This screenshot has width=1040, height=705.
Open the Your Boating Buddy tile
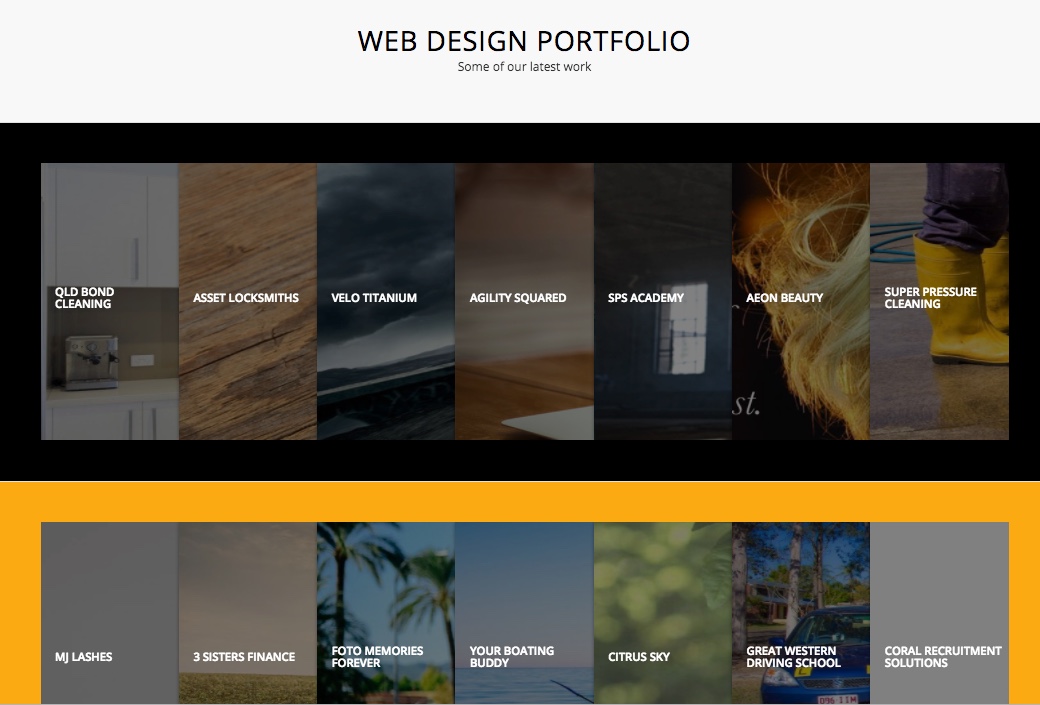[x=525, y=613]
